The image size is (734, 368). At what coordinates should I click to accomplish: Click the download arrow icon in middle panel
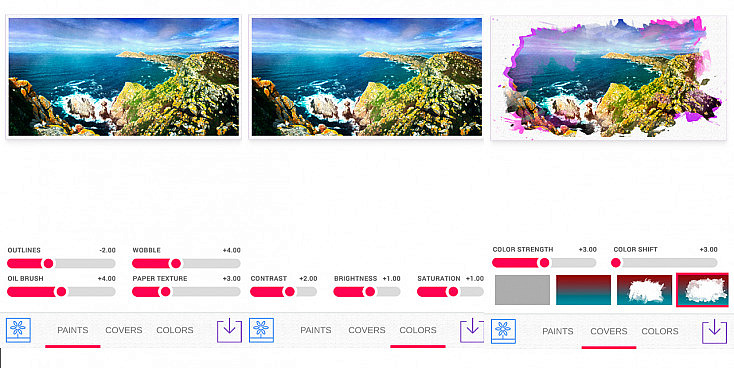point(472,331)
